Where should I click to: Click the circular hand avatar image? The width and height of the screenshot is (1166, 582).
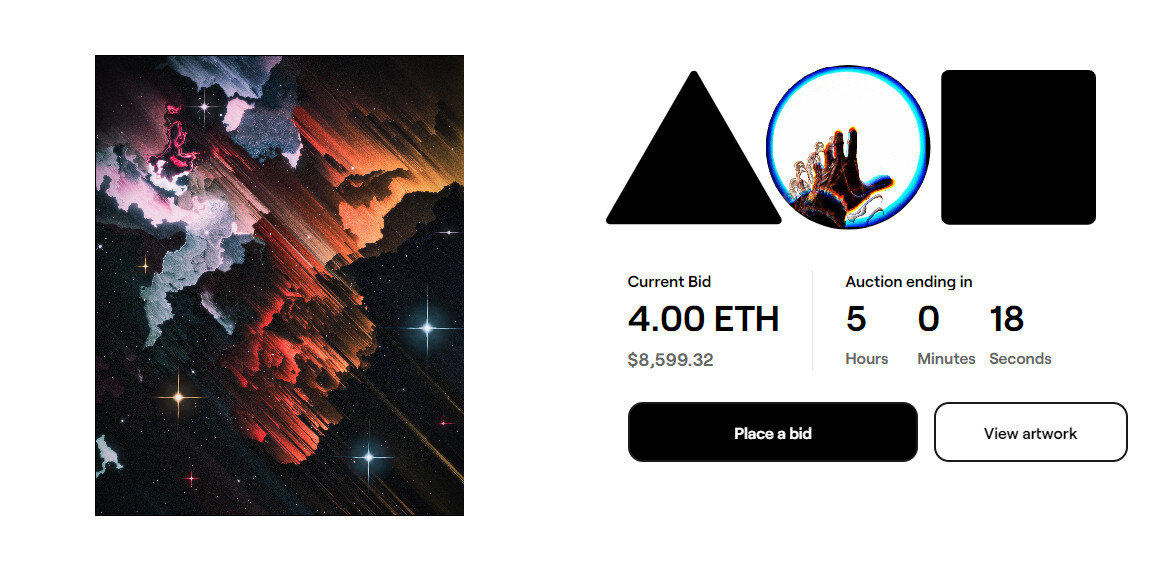(x=848, y=147)
